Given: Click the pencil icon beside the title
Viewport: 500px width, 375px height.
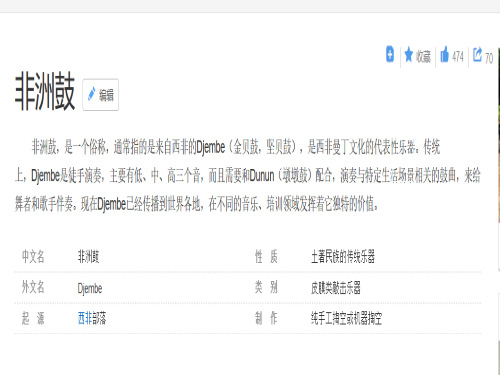Looking at the screenshot, I should click(x=91, y=94).
